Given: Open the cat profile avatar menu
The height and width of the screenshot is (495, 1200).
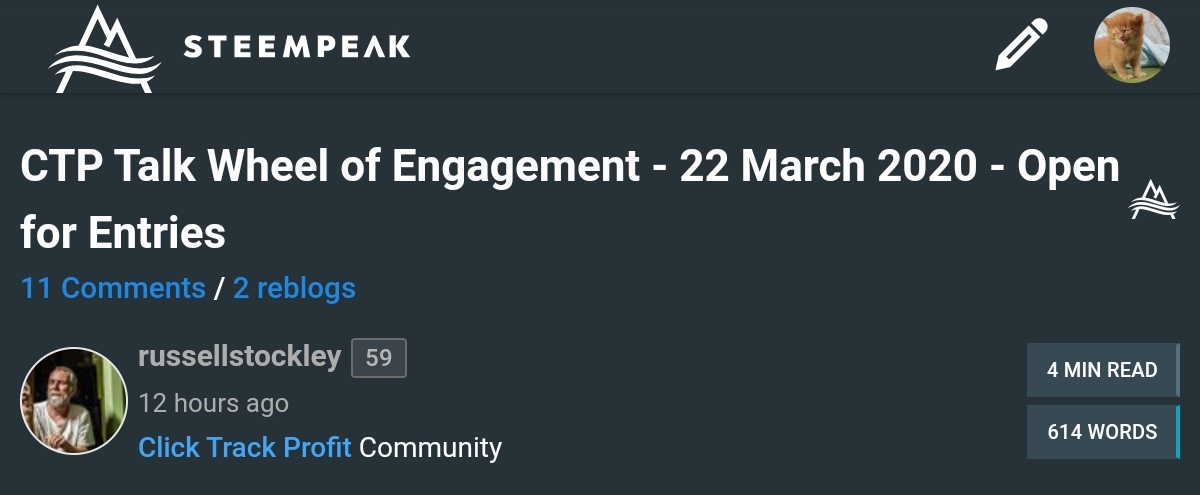Looking at the screenshot, I should [1132, 45].
